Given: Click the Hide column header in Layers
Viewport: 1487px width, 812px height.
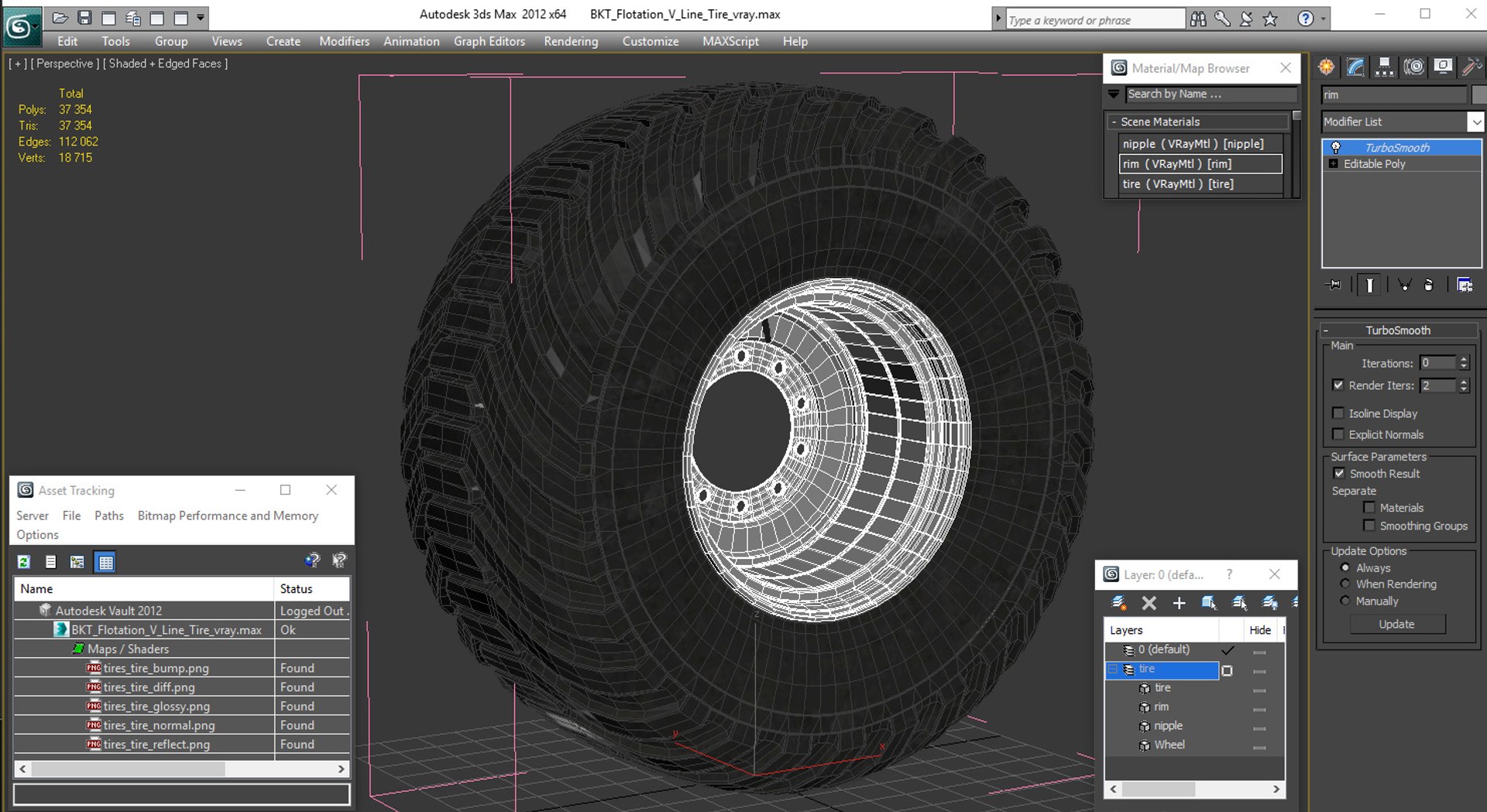Looking at the screenshot, I should [1260, 630].
